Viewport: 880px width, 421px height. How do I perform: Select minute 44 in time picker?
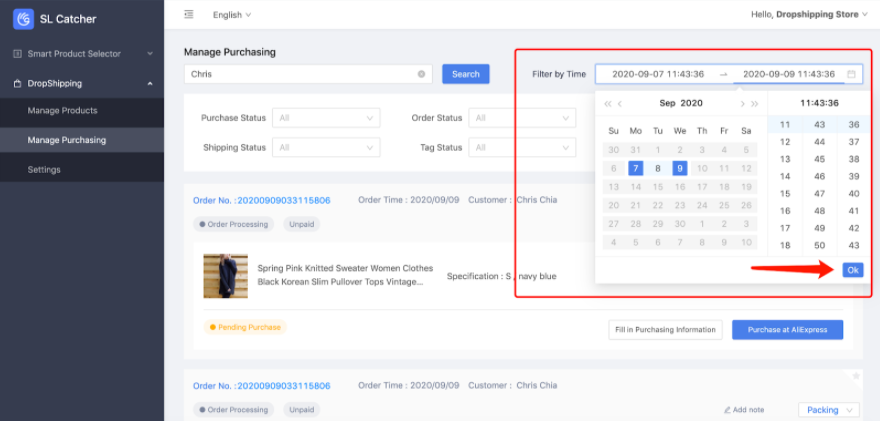(x=819, y=142)
